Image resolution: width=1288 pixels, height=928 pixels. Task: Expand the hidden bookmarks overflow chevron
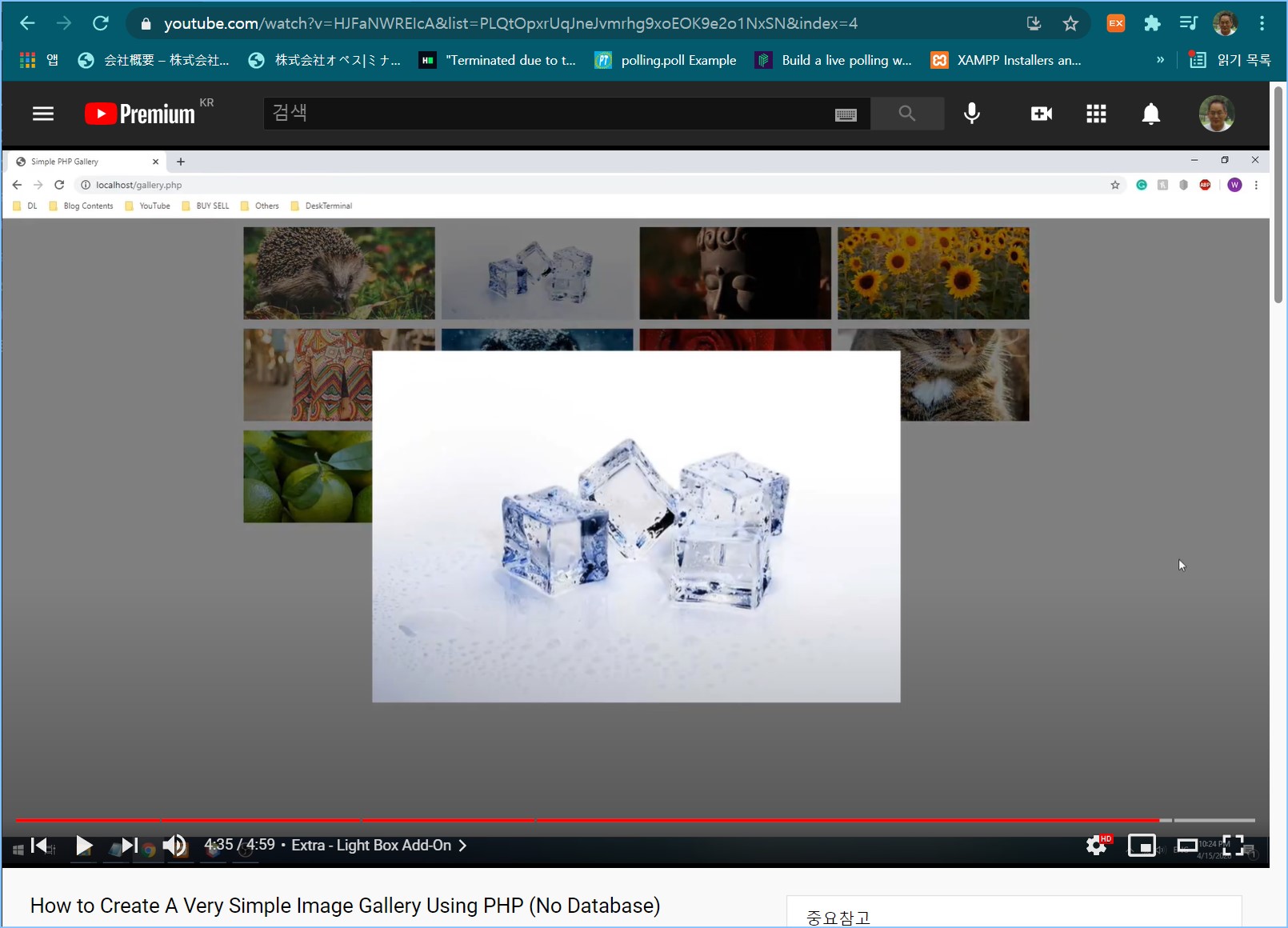[x=1160, y=60]
